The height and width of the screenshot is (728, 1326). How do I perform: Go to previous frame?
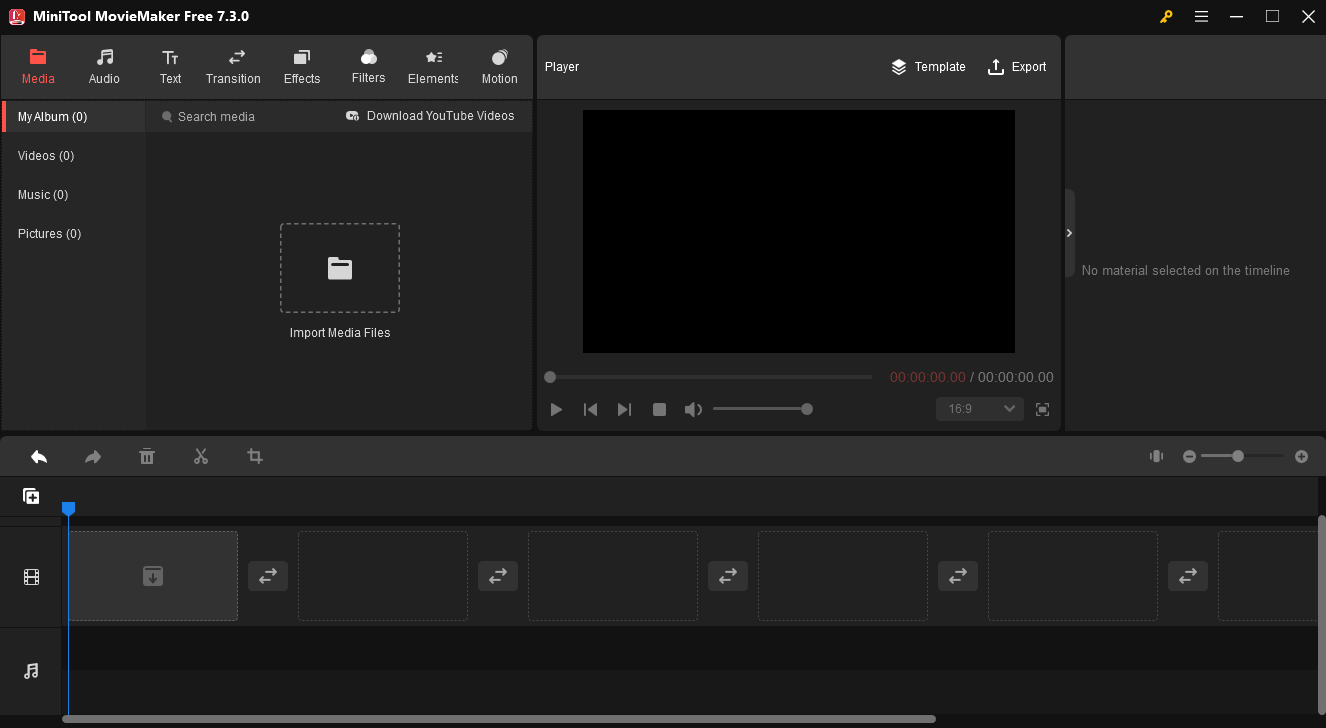click(591, 409)
